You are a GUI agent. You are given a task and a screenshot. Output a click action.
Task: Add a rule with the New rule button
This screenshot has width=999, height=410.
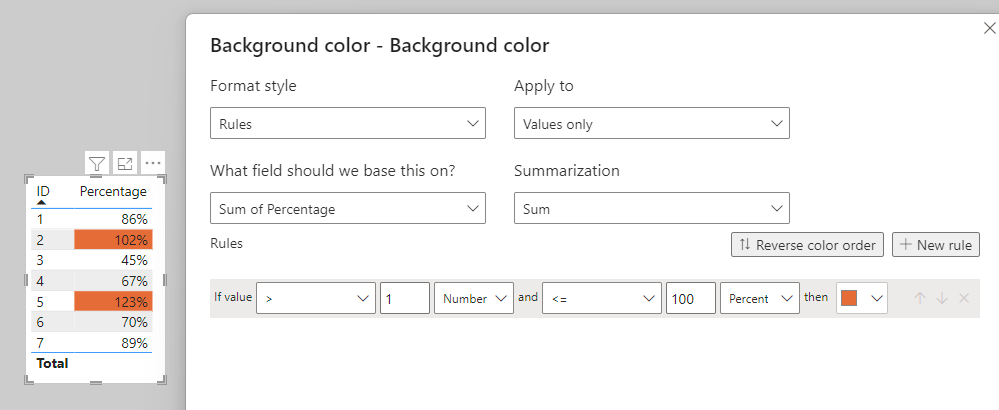[936, 245]
